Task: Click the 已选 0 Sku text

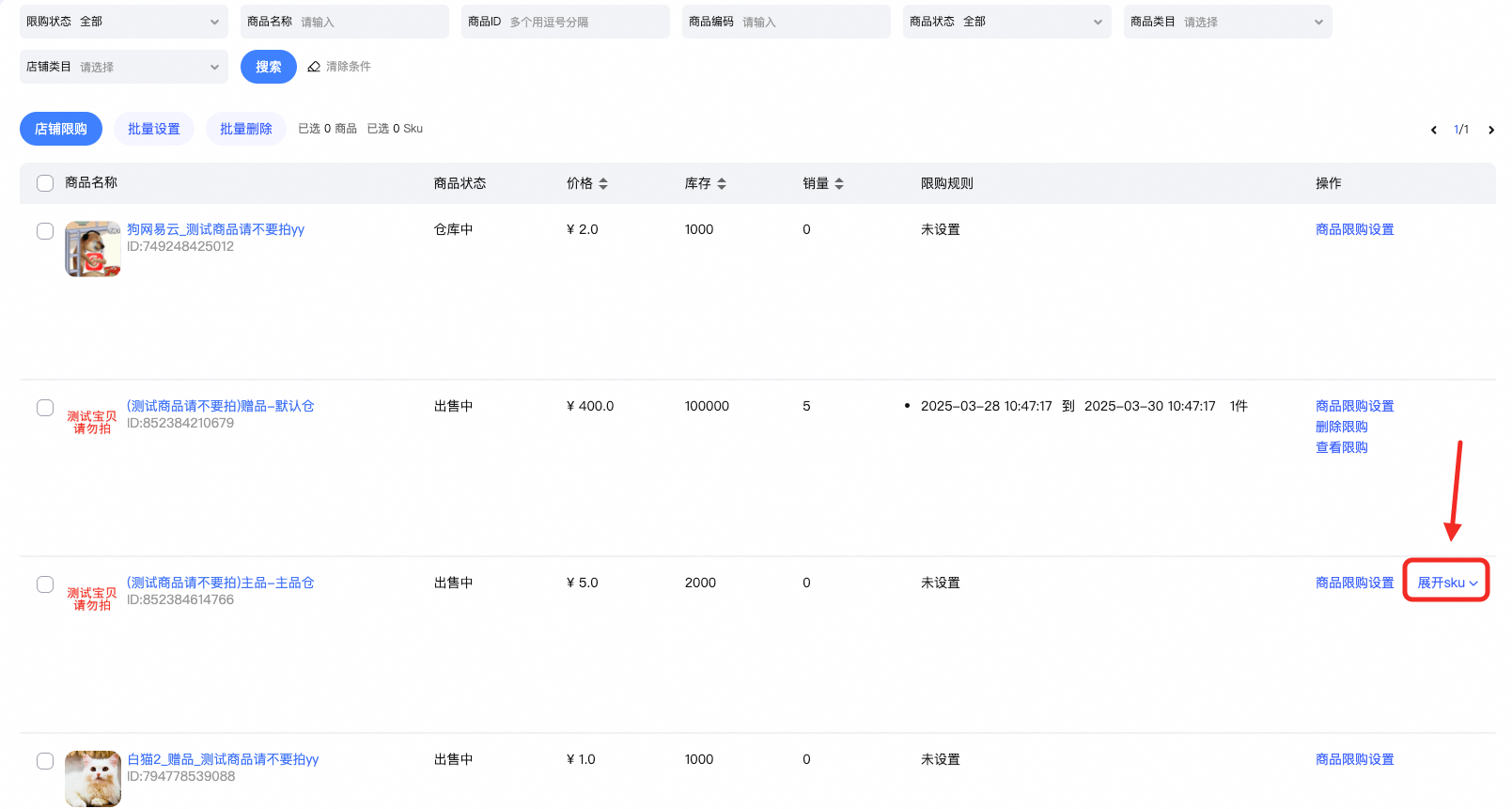Action: point(395,129)
